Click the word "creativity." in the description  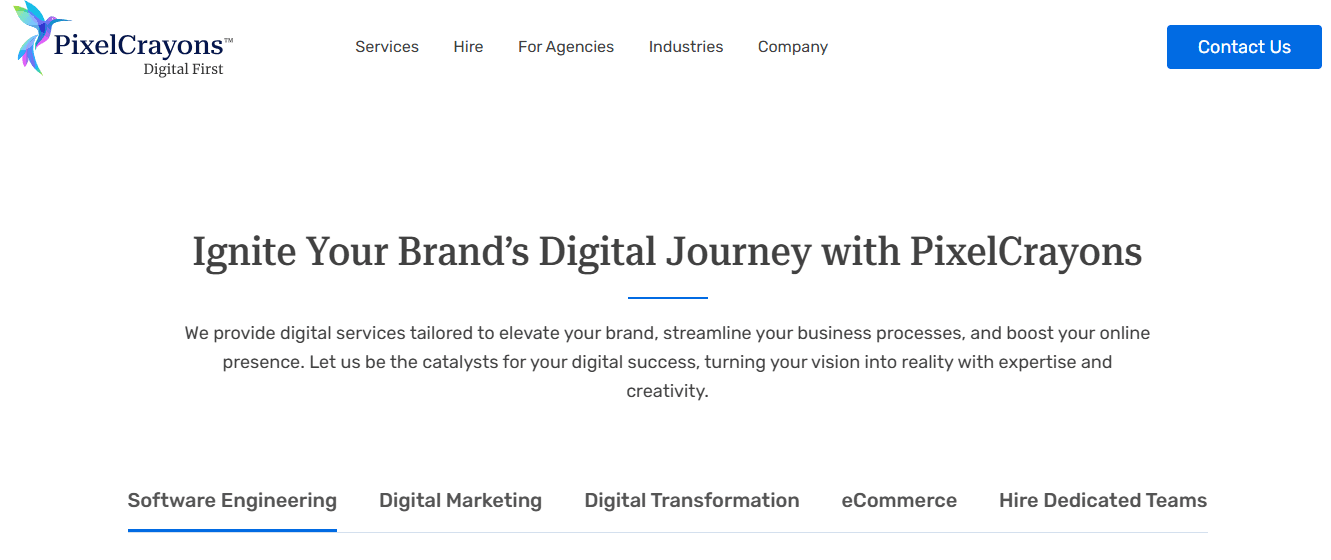(x=667, y=391)
